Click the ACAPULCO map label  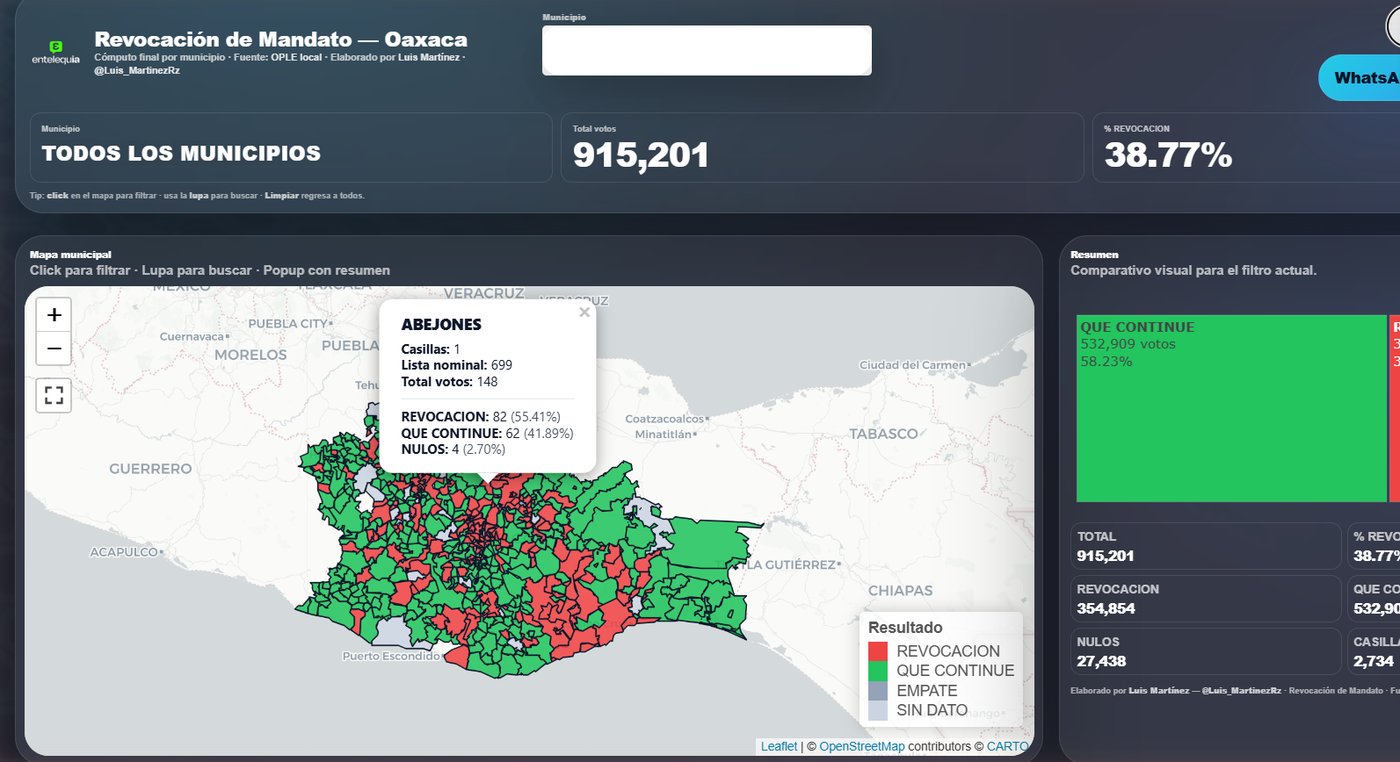tap(124, 552)
